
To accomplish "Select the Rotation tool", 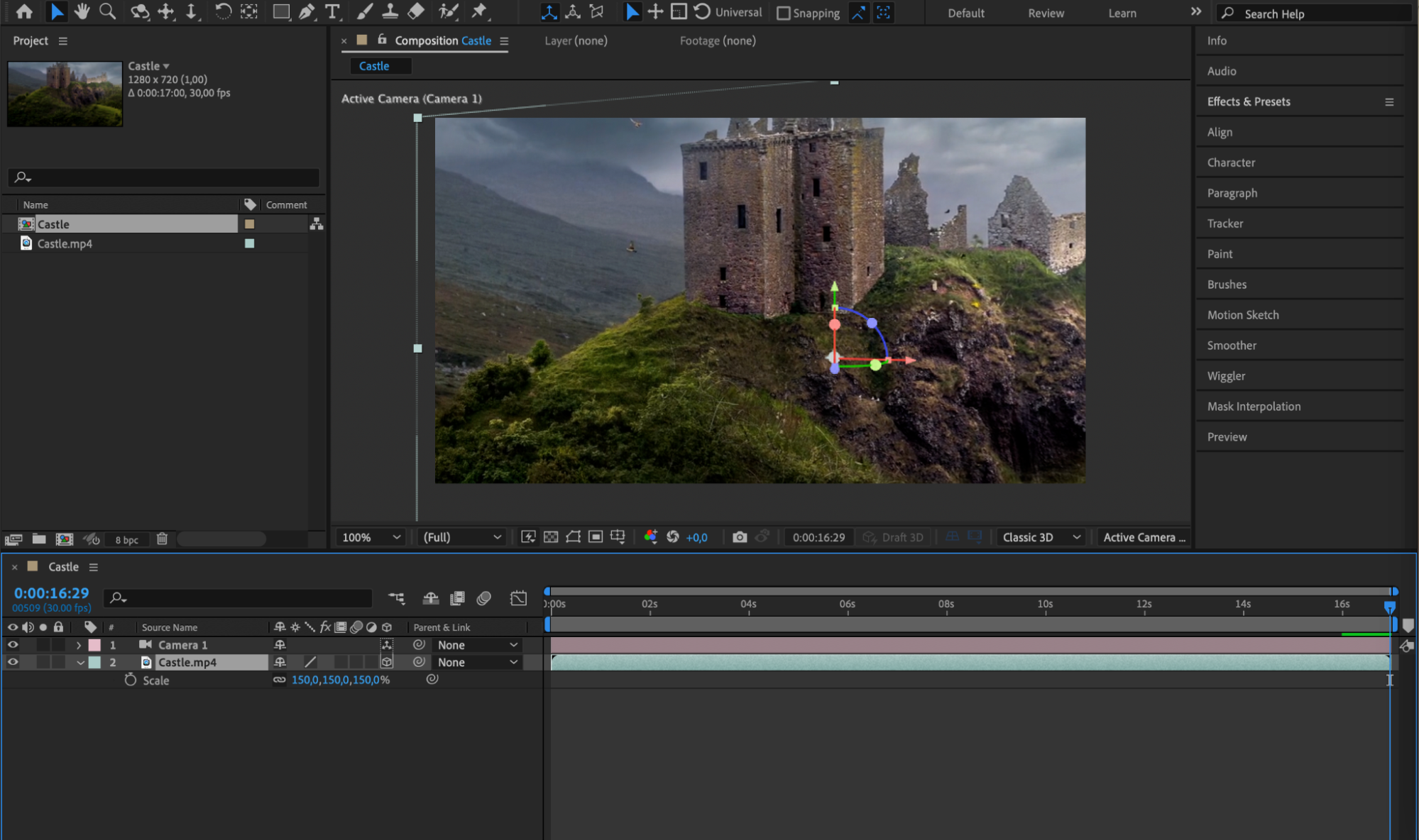I will (223, 11).
